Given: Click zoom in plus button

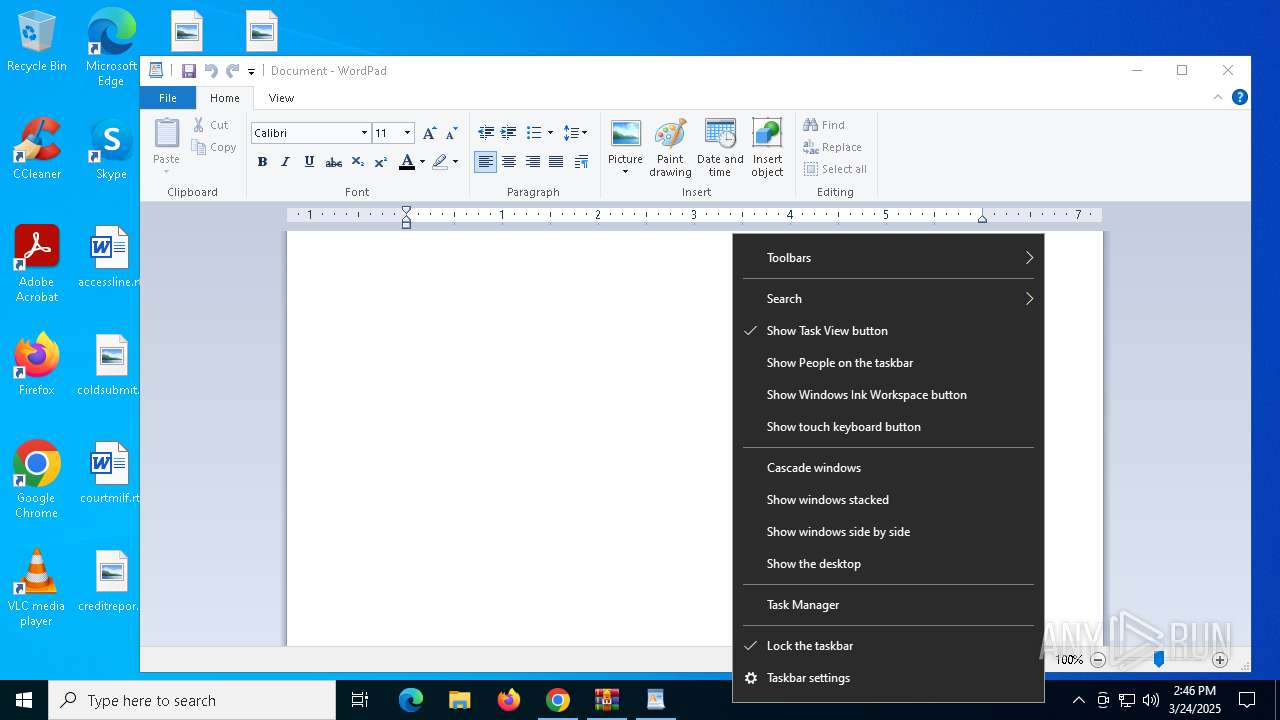Looking at the screenshot, I should tap(1220, 660).
